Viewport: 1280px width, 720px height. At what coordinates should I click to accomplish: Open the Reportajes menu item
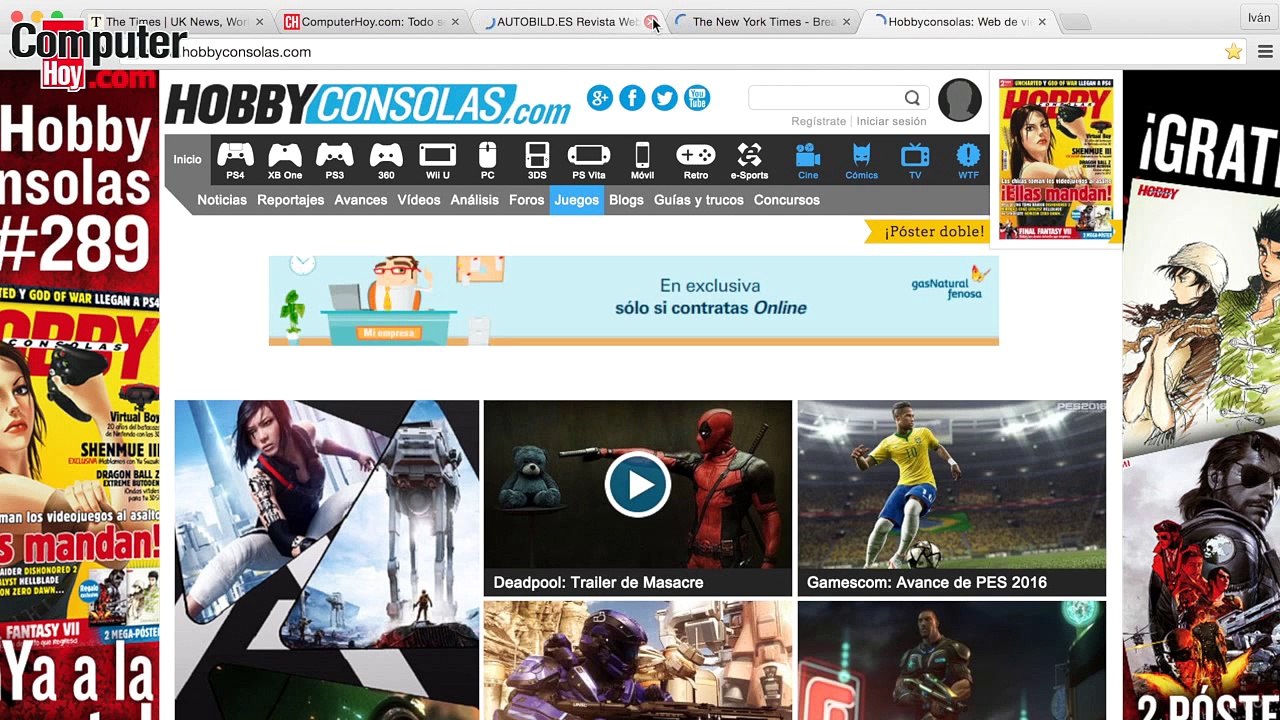(290, 200)
